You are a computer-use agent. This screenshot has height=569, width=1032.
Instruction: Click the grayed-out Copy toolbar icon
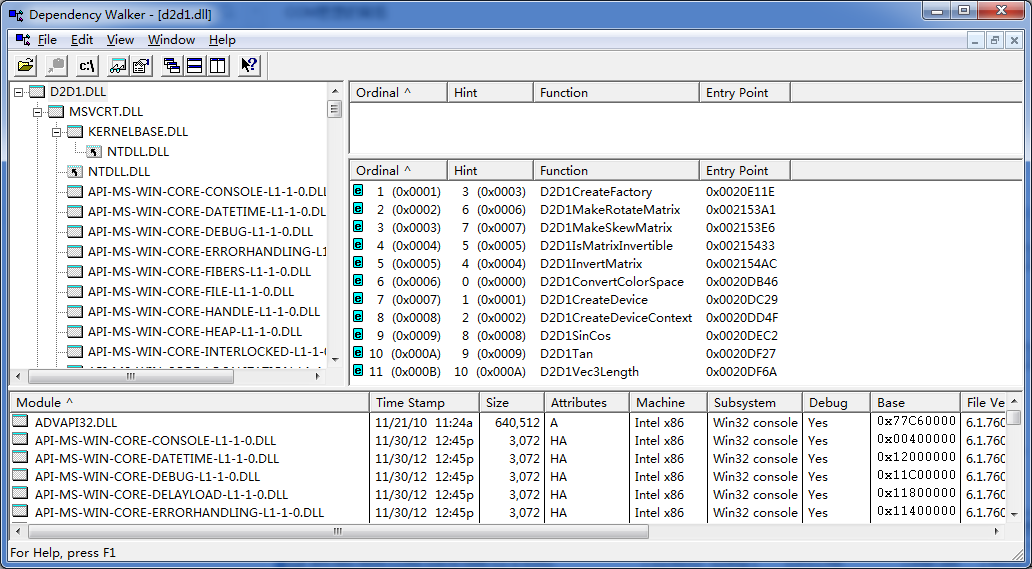(x=57, y=65)
